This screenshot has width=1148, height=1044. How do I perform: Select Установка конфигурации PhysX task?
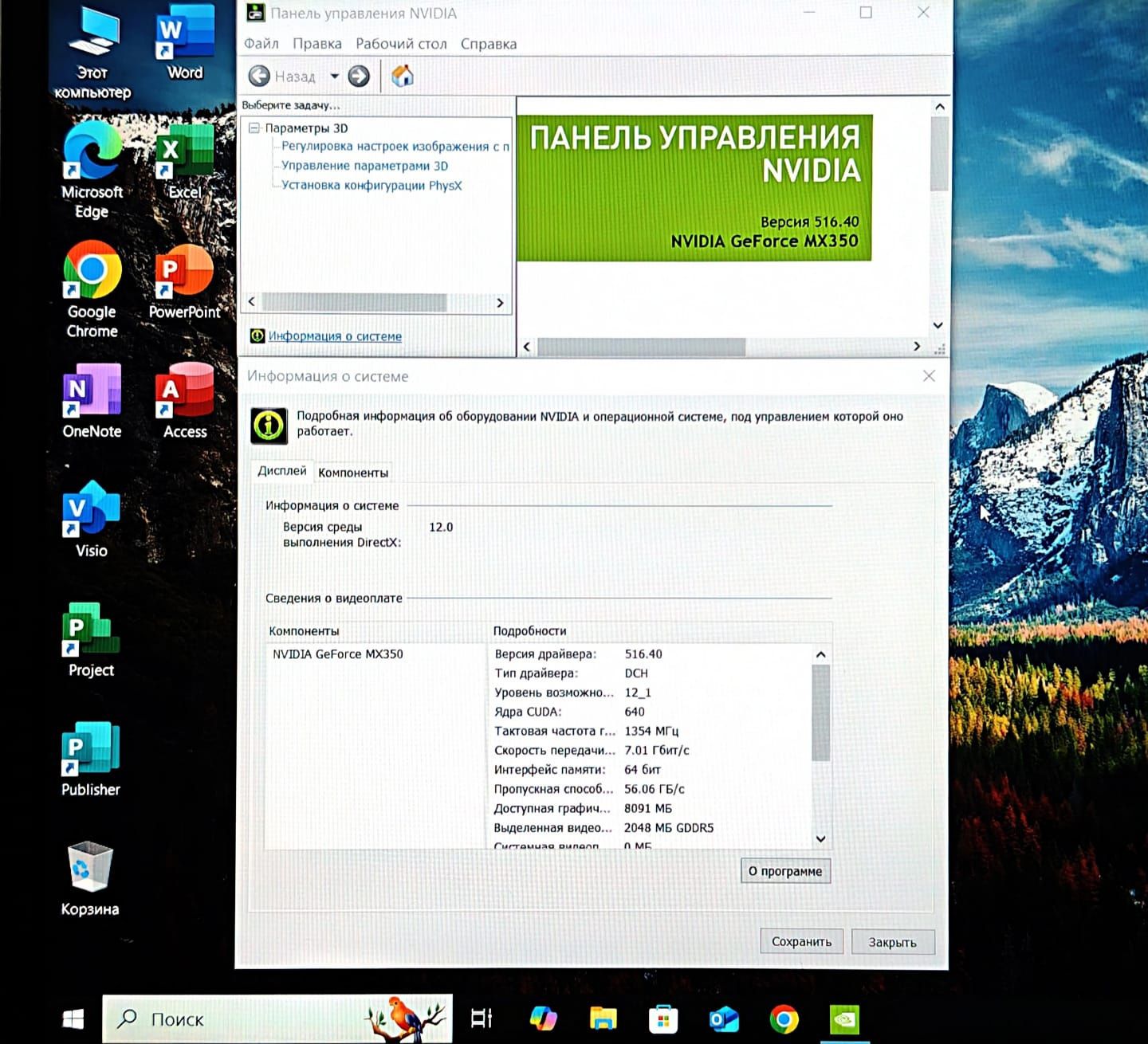tap(372, 186)
